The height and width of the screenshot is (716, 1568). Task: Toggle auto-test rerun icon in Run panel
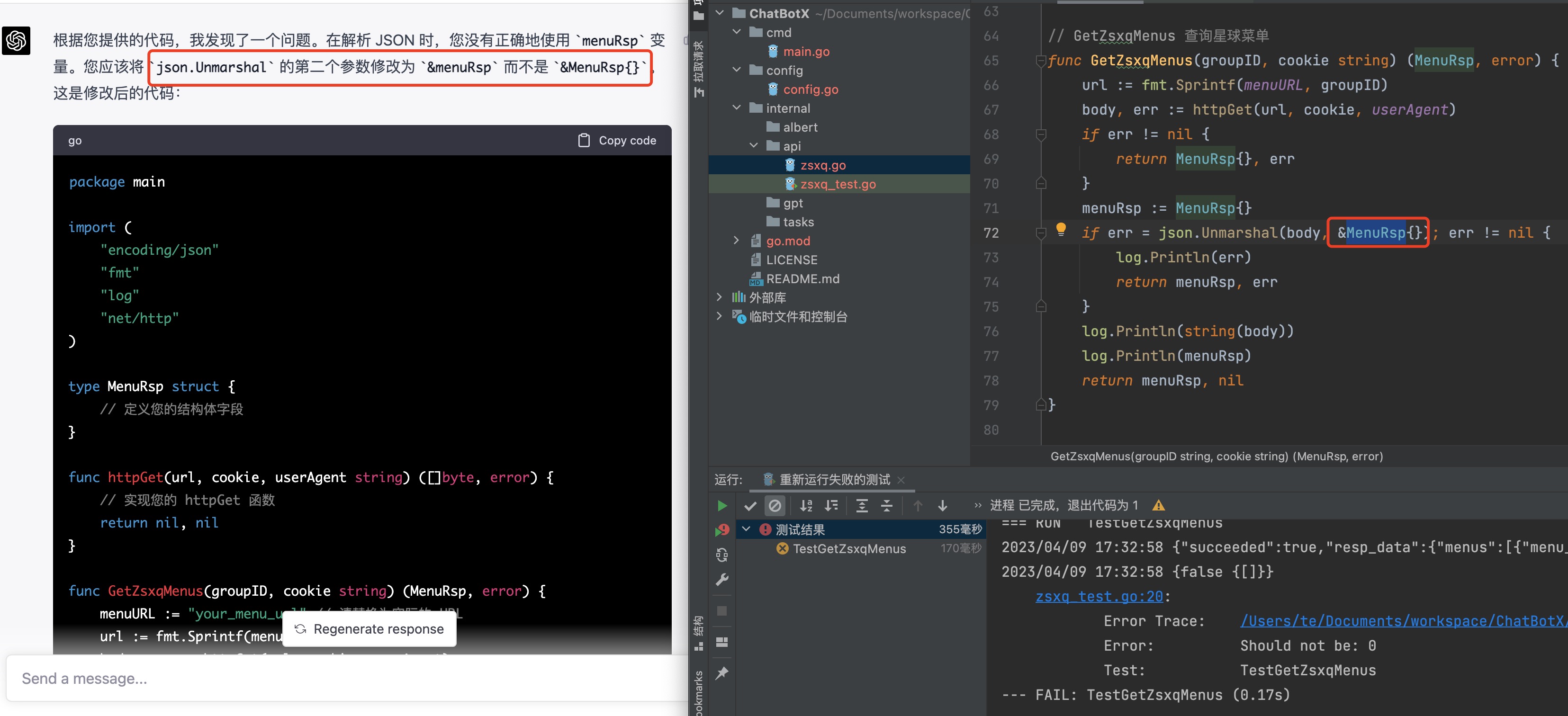[x=722, y=555]
